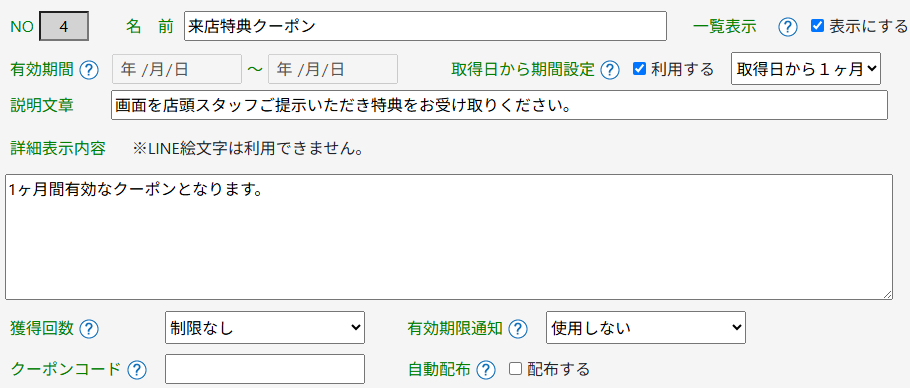The width and height of the screenshot is (910, 388).
Task: Select the end date field of 有効期間
Action: coord(333,69)
